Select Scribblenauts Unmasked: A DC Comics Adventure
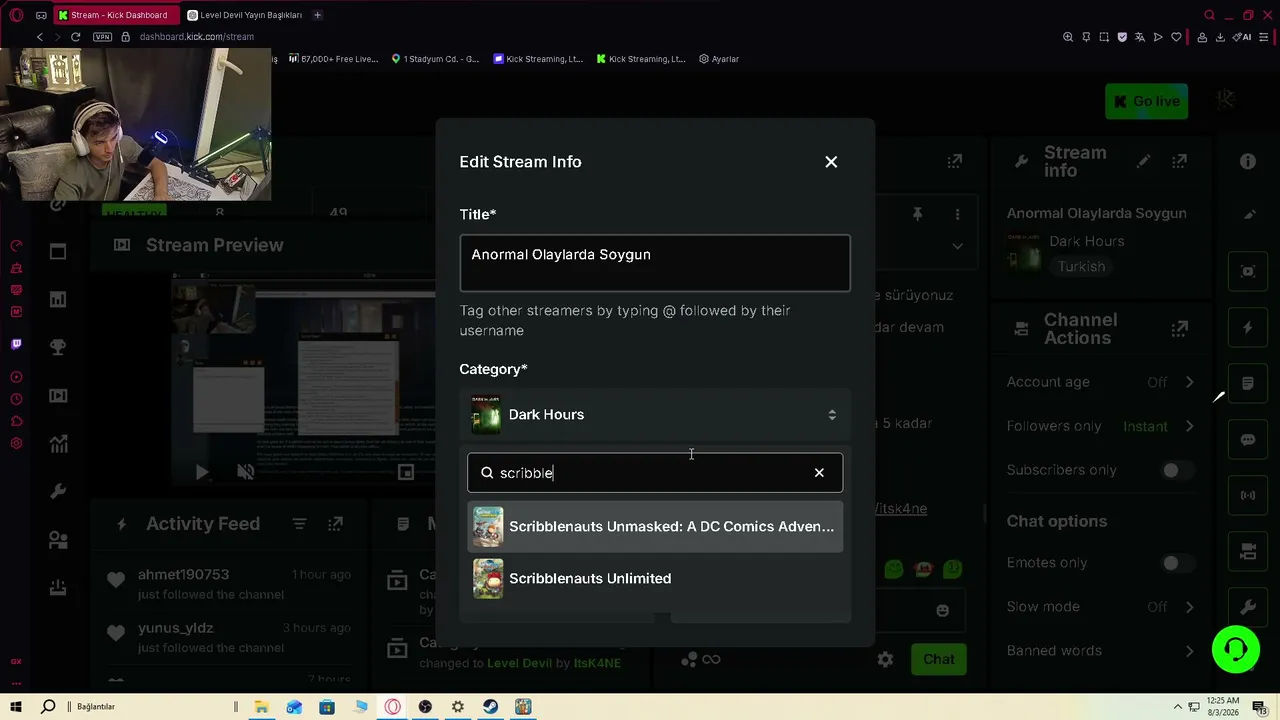This screenshot has width=1280, height=720. 655,527
